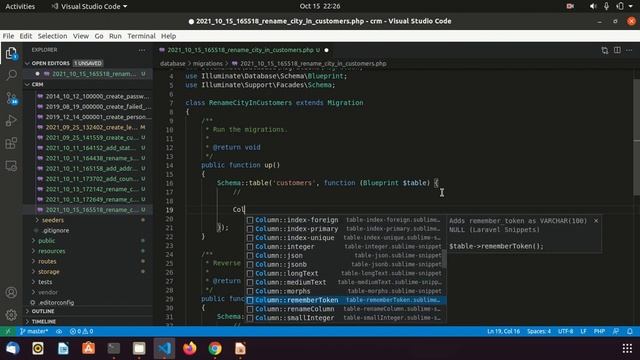This screenshot has width=640, height=360.
Task: Click the master branch indicator
Action: pos(34,331)
